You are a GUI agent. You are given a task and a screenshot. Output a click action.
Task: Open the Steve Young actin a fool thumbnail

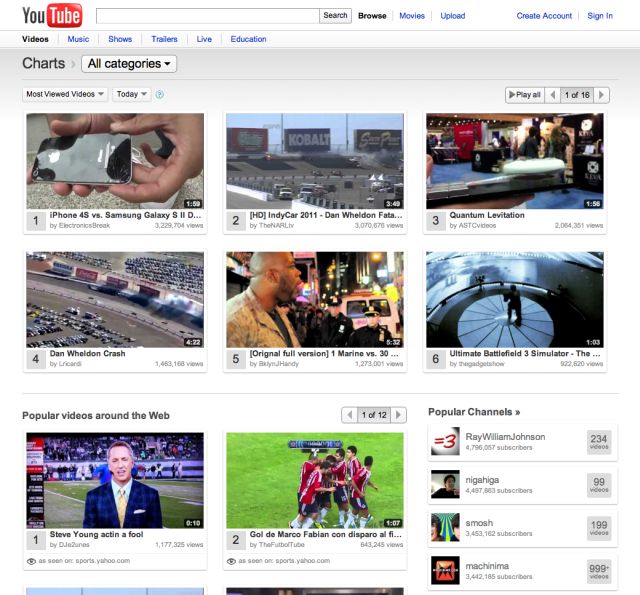click(x=115, y=480)
